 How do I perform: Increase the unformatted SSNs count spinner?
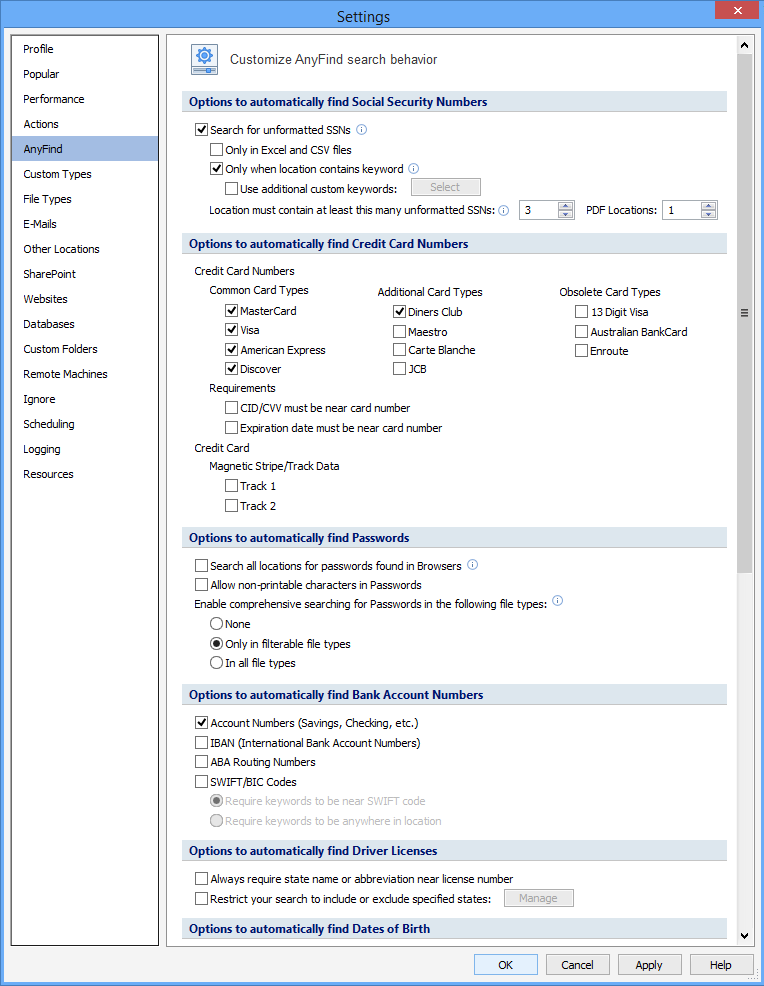tap(566, 206)
